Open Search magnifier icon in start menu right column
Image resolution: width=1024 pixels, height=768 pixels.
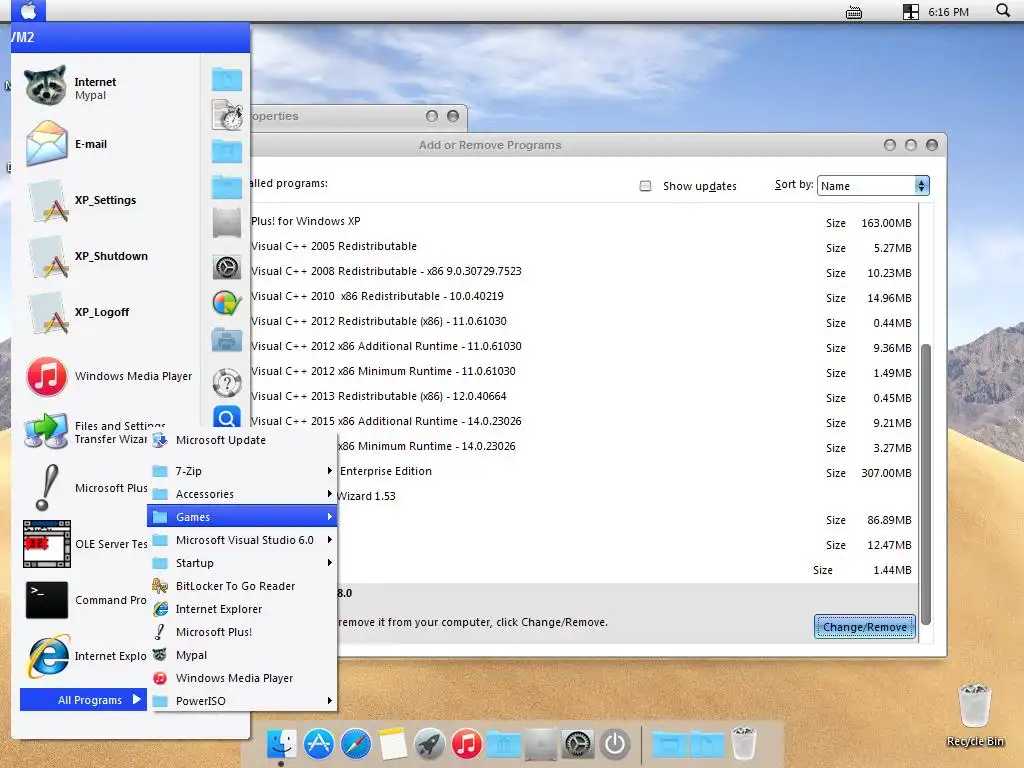(227, 417)
